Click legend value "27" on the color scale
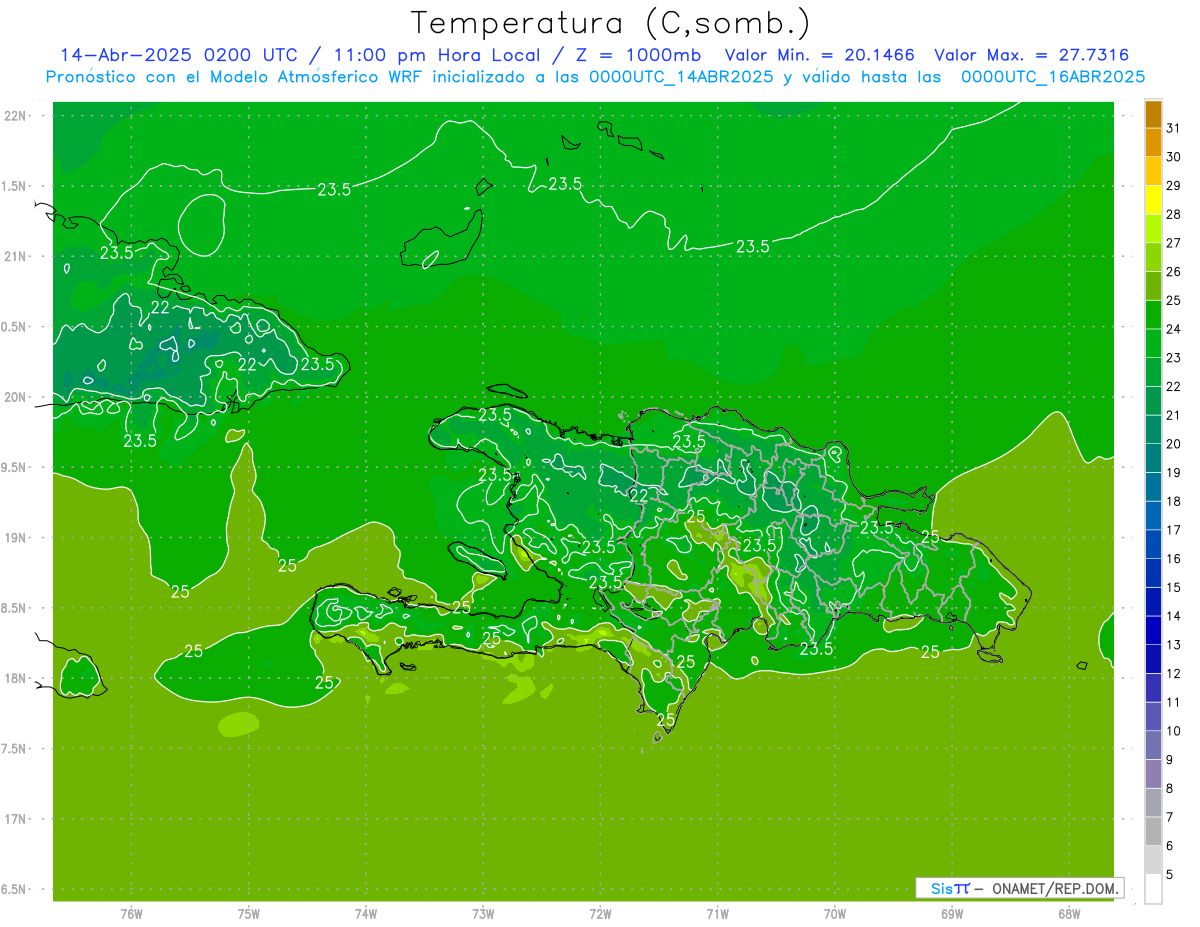 (x=1174, y=243)
